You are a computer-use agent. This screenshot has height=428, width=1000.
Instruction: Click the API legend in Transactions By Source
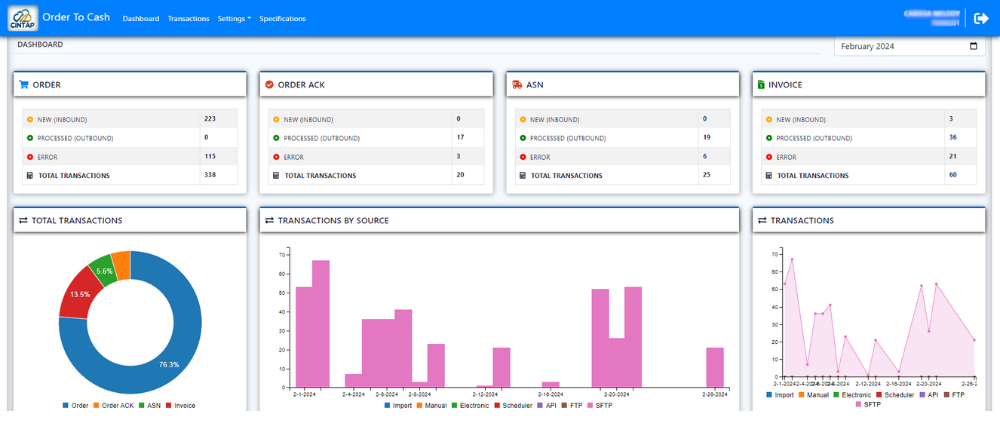coord(547,405)
